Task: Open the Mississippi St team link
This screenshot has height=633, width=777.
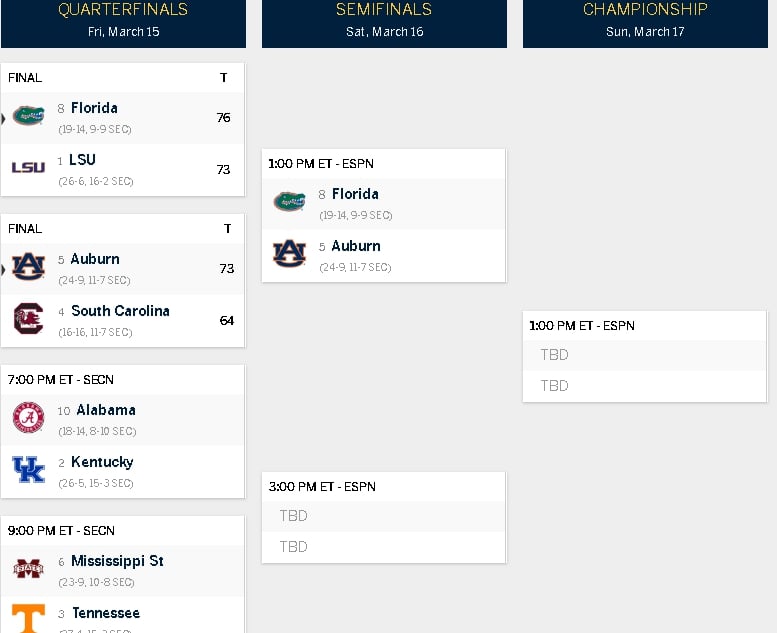Action: 117,561
